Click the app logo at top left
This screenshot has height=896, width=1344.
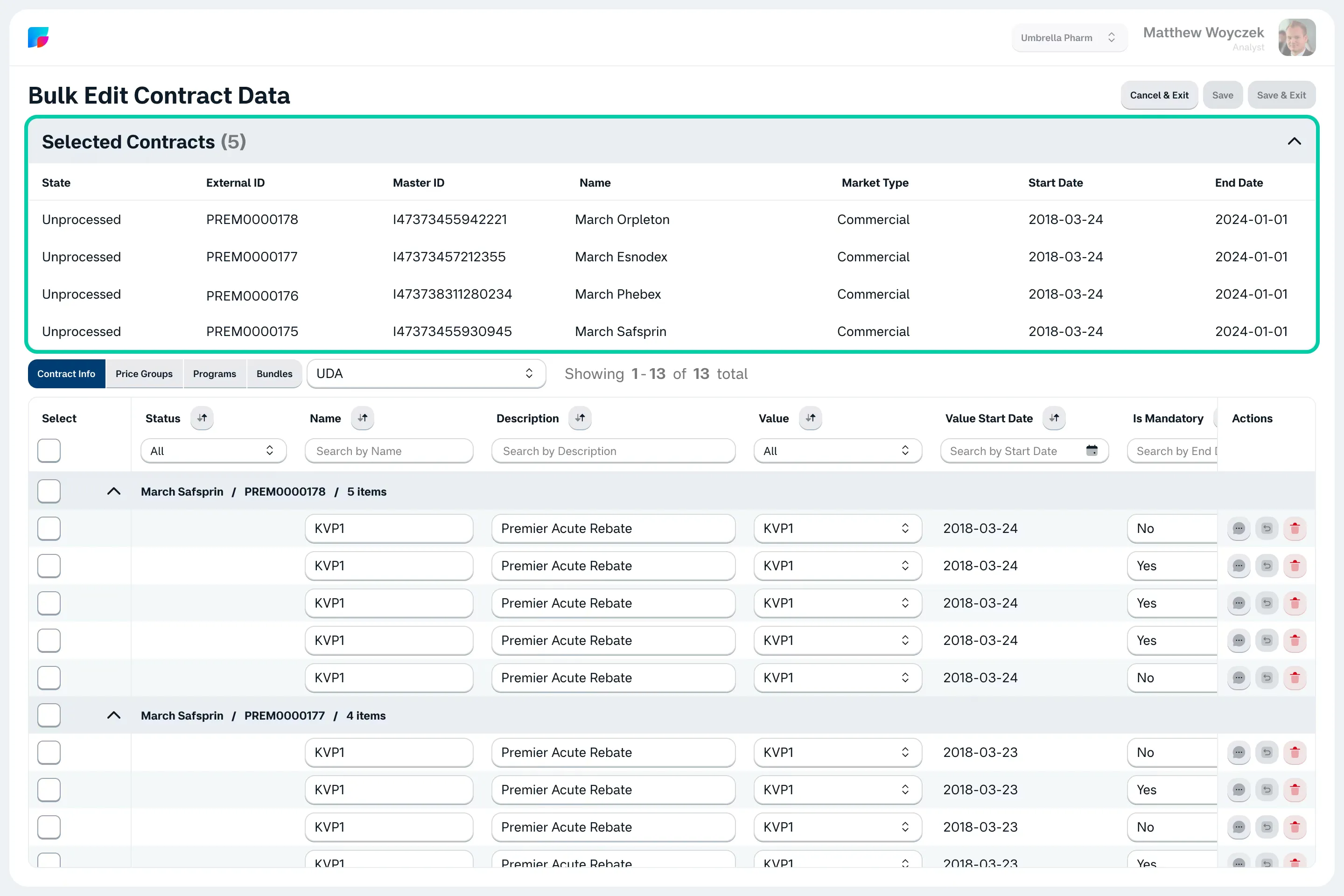coord(38,37)
